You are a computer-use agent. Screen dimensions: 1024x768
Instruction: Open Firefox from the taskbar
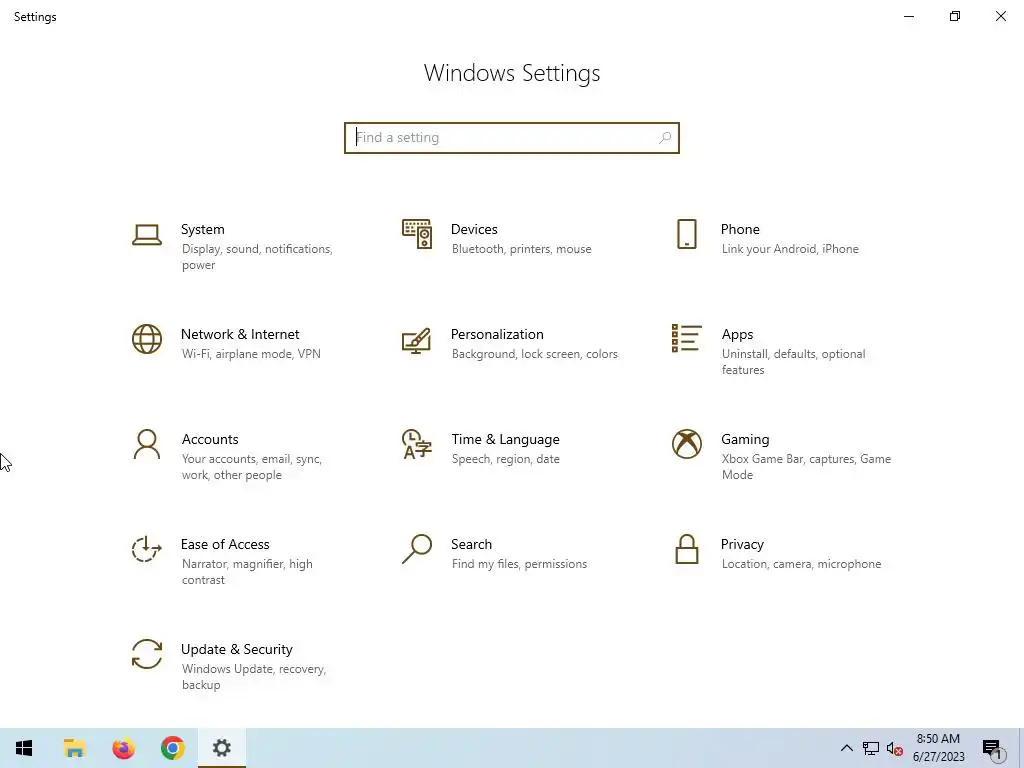[123, 748]
